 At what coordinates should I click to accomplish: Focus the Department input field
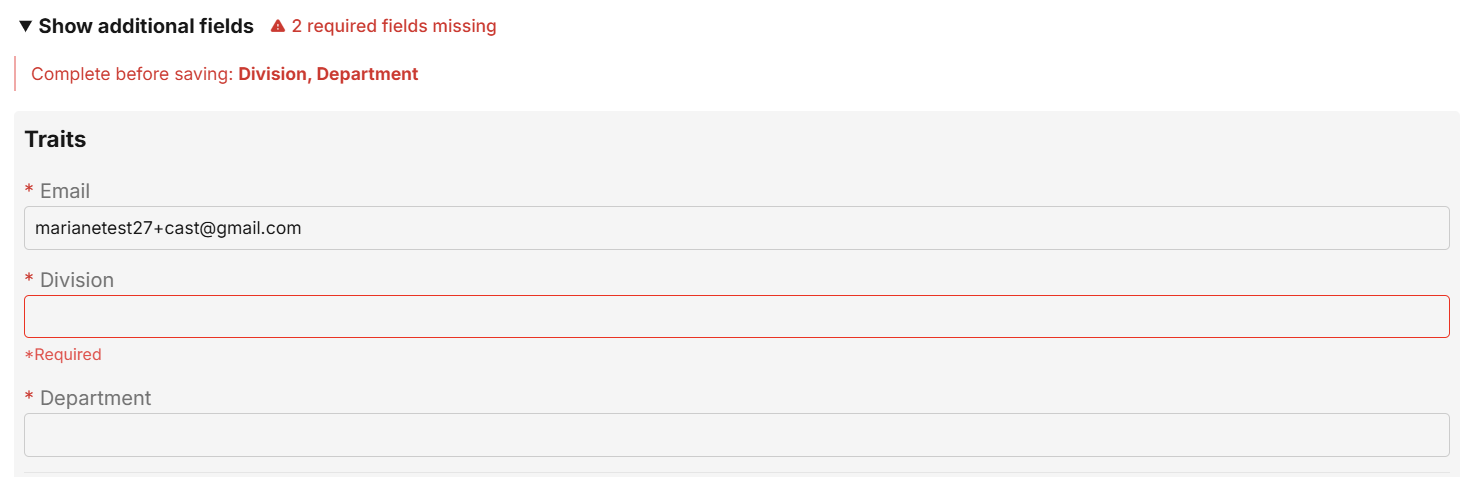(736, 435)
